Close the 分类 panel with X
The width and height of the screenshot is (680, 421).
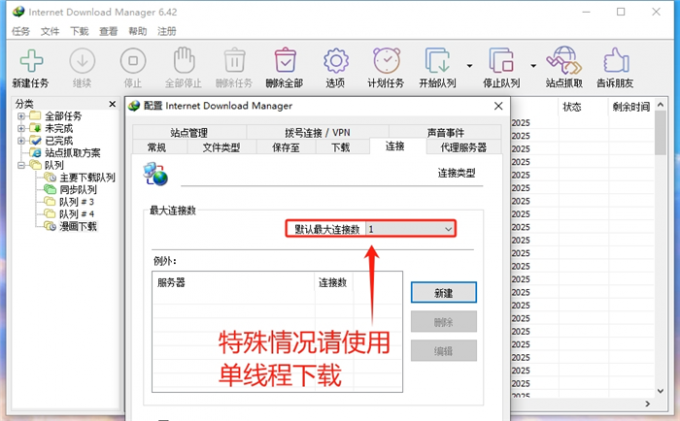coord(112,104)
